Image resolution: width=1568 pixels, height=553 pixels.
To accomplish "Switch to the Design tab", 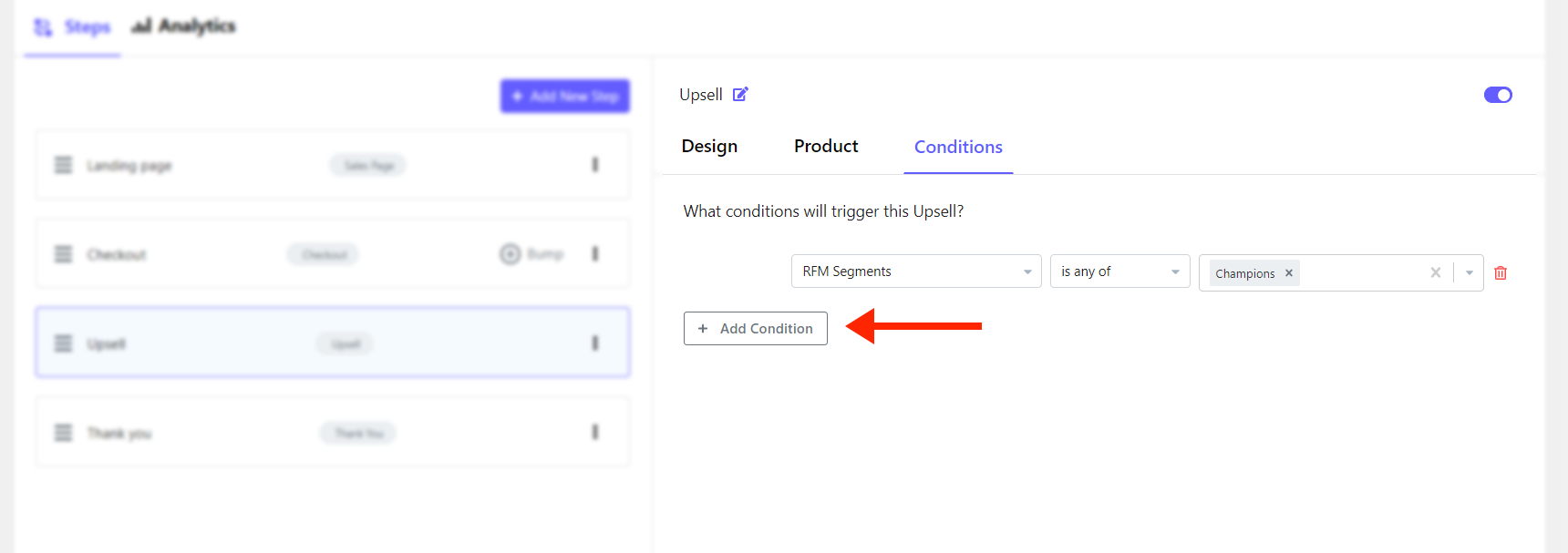I will point(709,146).
